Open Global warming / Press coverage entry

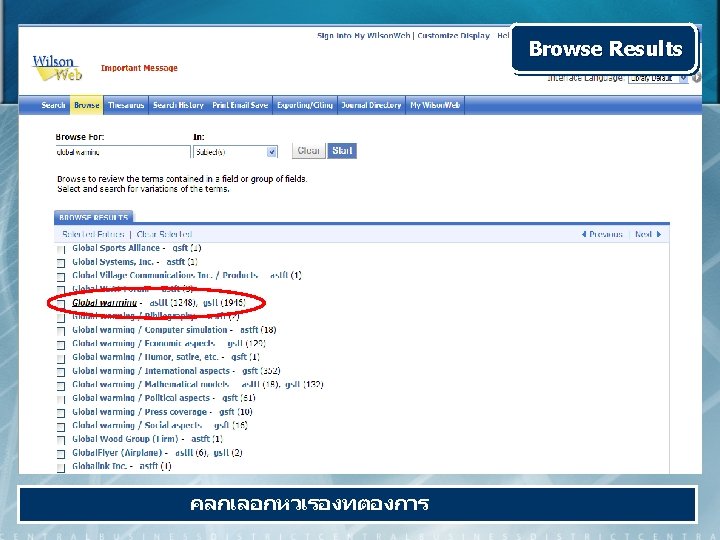140,412
